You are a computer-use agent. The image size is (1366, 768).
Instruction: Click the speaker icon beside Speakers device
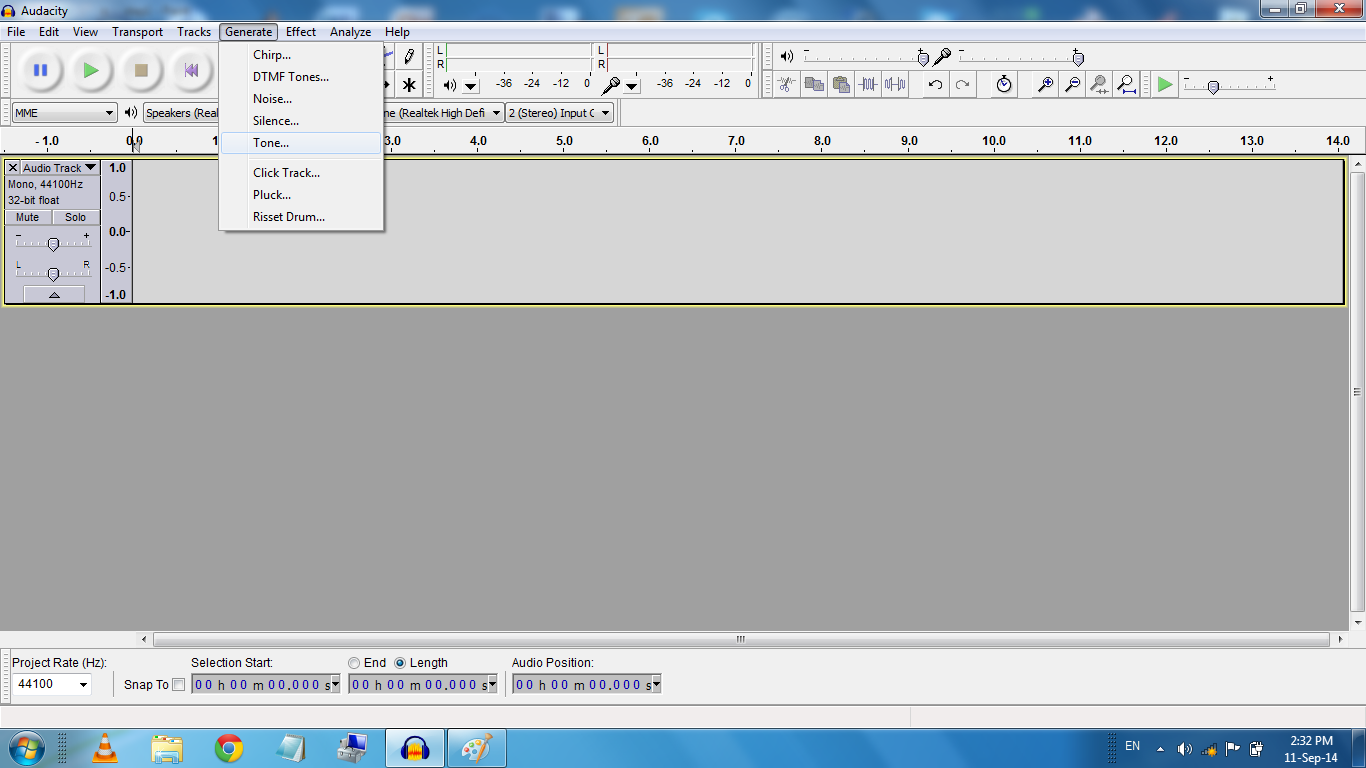[131, 113]
